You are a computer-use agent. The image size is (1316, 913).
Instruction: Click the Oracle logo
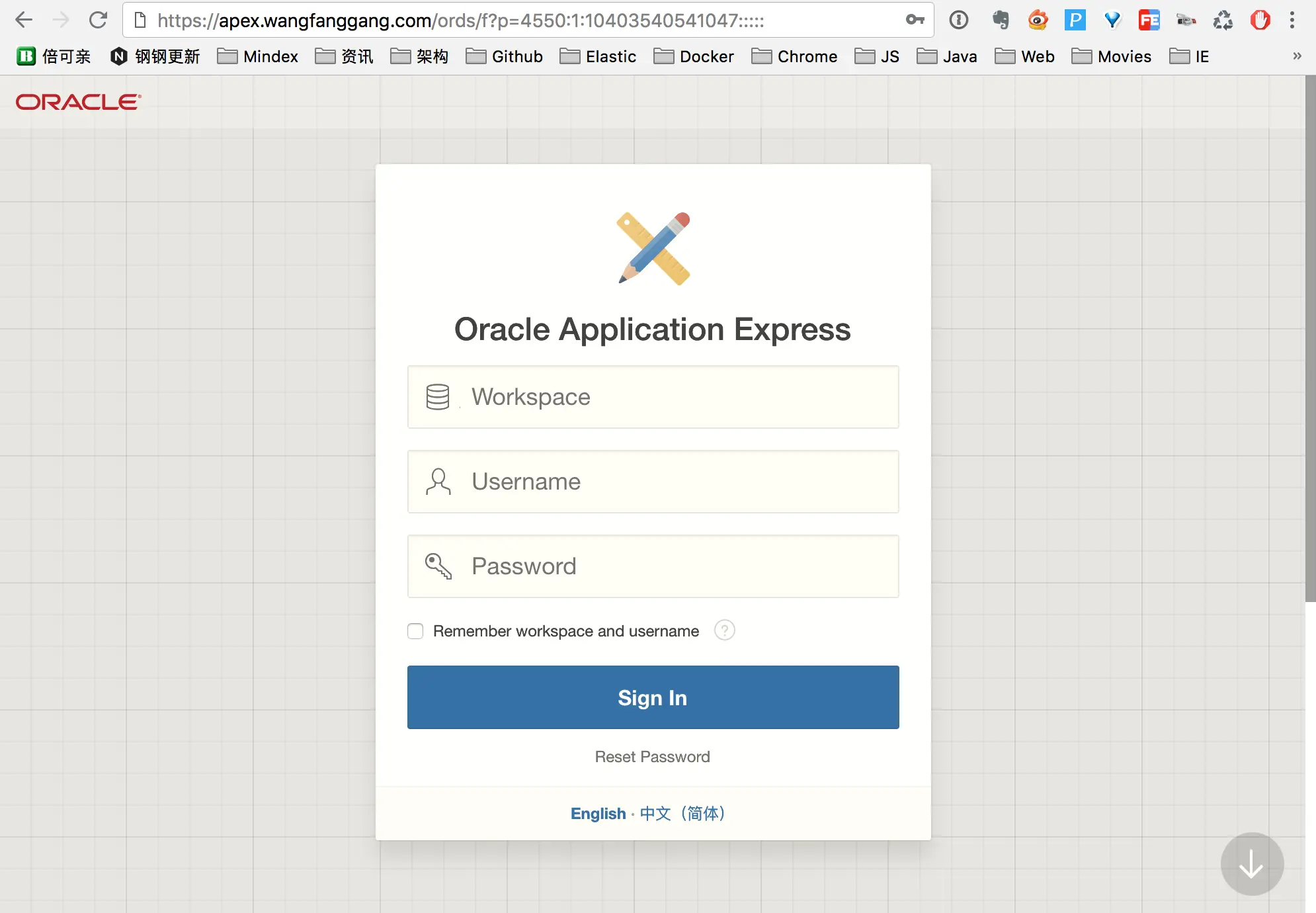(x=78, y=102)
